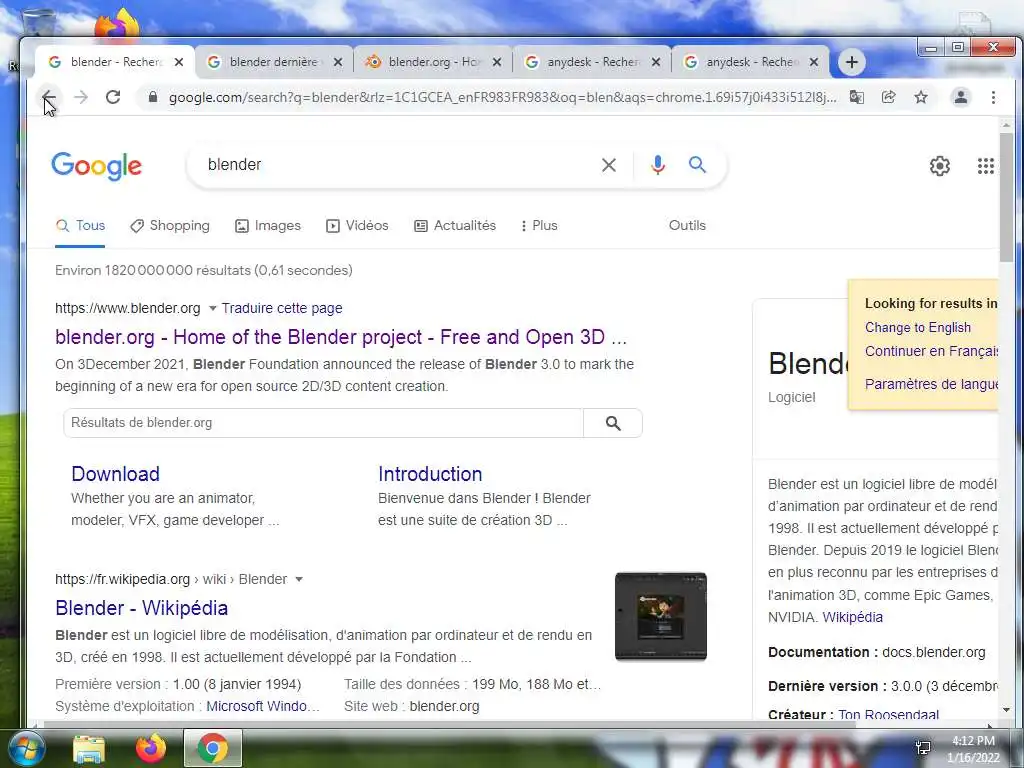Go back with the browser back arrow
The height and width of the screenshot is (768, 1024).
click(x=49, y=97)
